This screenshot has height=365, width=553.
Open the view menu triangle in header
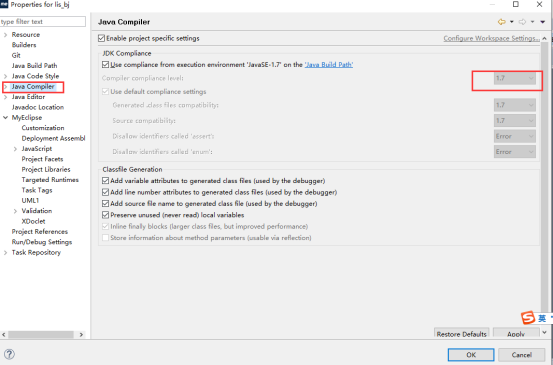coord(543,22)
